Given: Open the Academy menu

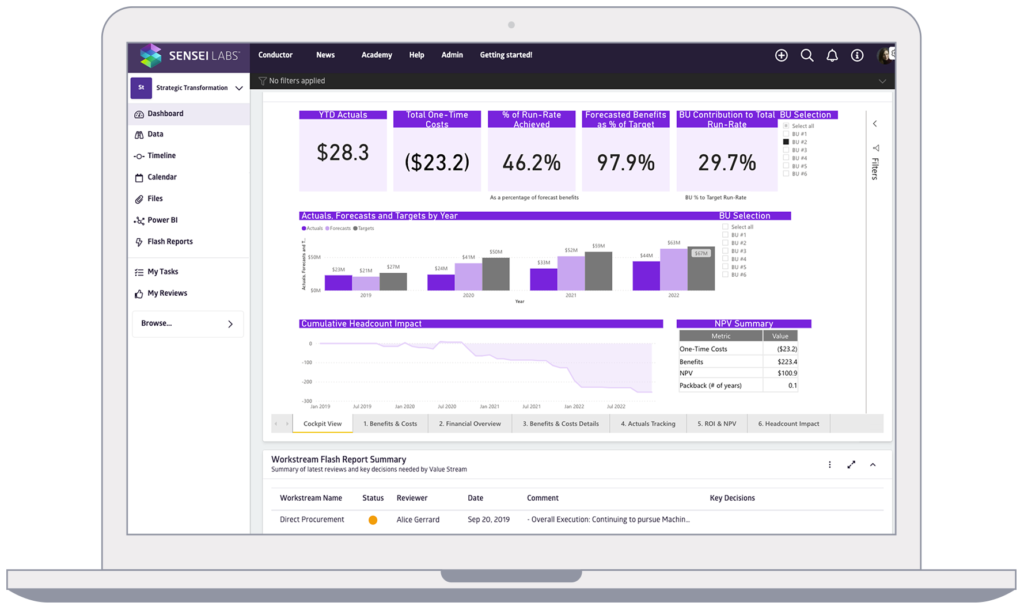Looking at the screenshot, I should click(377, 56).
